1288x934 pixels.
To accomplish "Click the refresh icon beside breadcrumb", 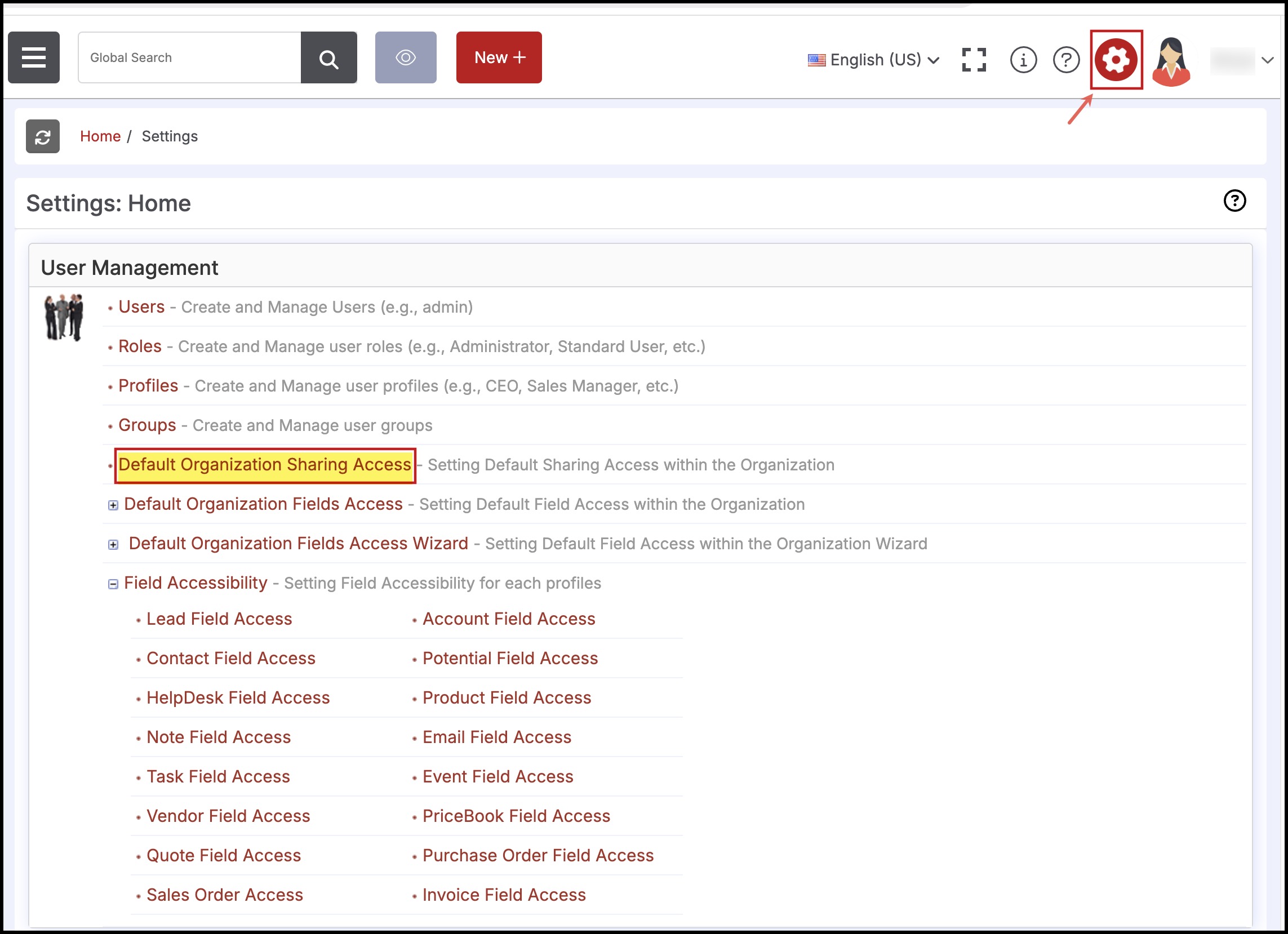I will (43, 136).
